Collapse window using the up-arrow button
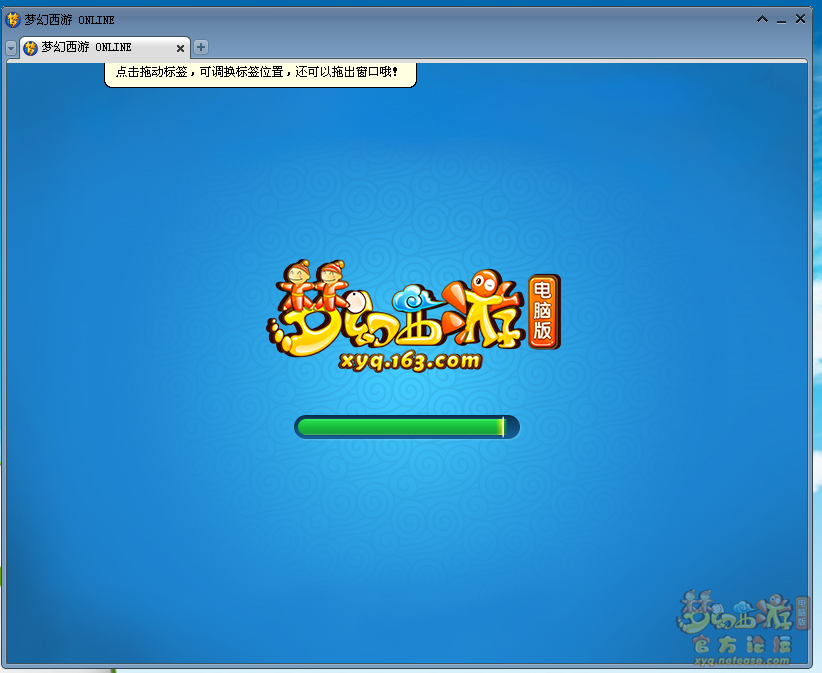This screenshot has width=822, height=673. coord(763,19)
